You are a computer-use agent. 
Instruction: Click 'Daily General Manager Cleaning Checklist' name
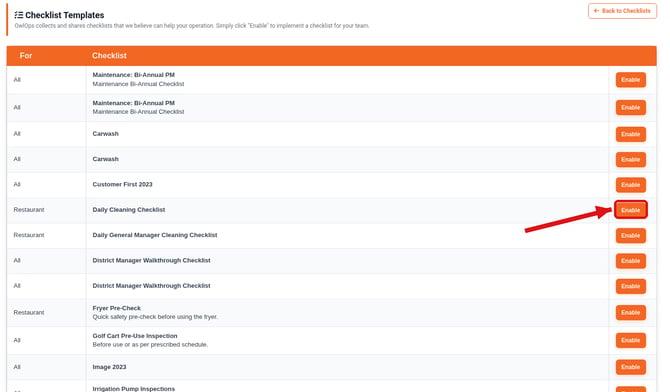155,235
